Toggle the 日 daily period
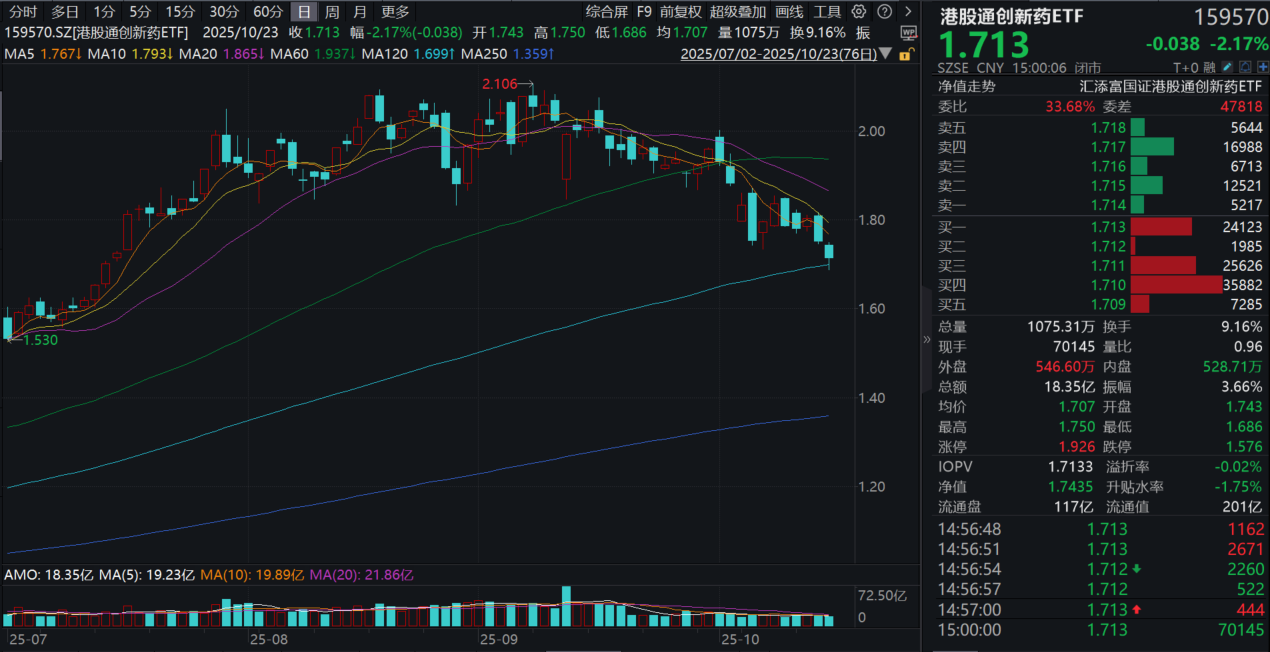Screen dimensions: 1270x652 (304, 12)
